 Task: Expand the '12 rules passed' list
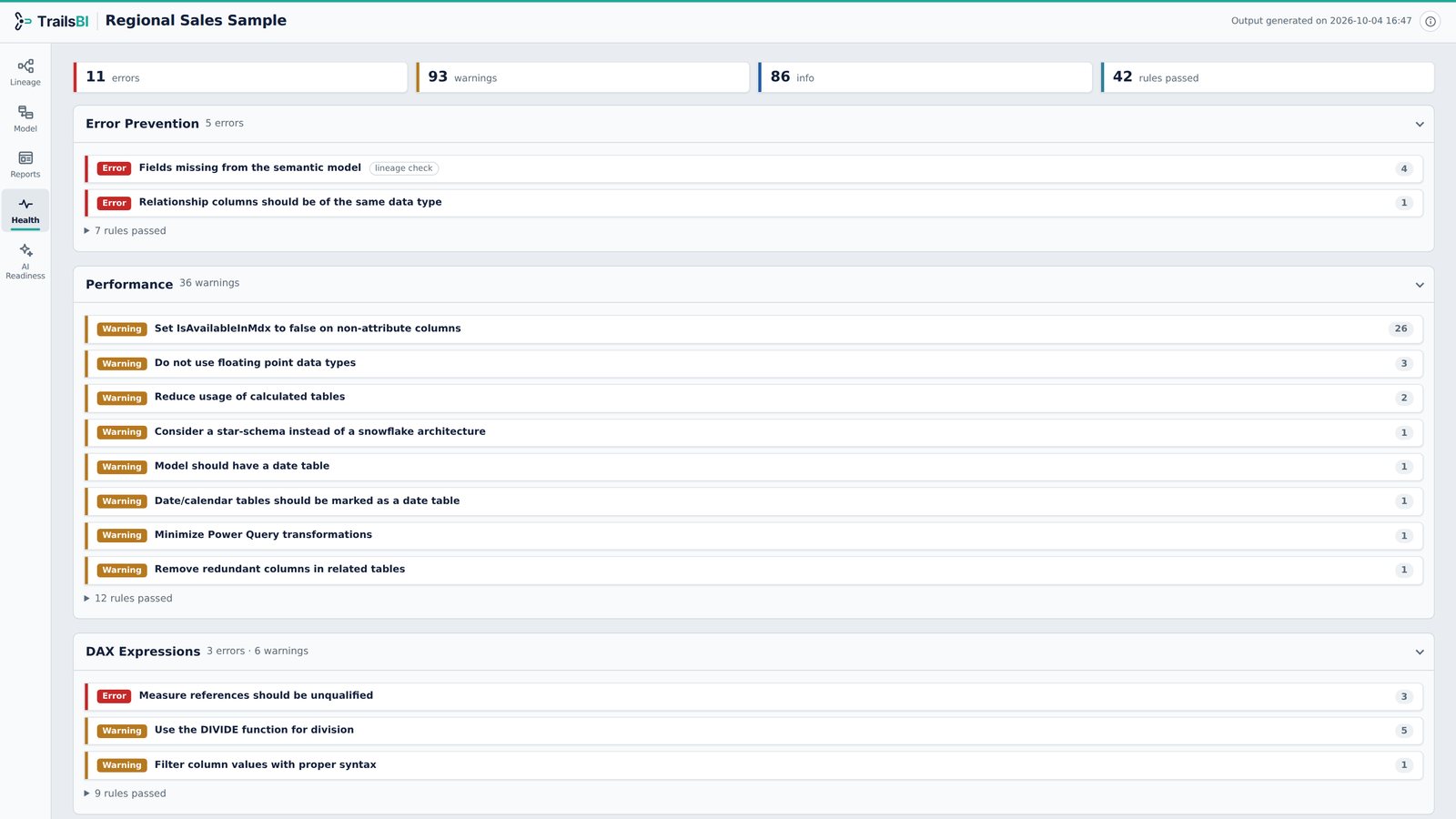(x=128, y=599)
